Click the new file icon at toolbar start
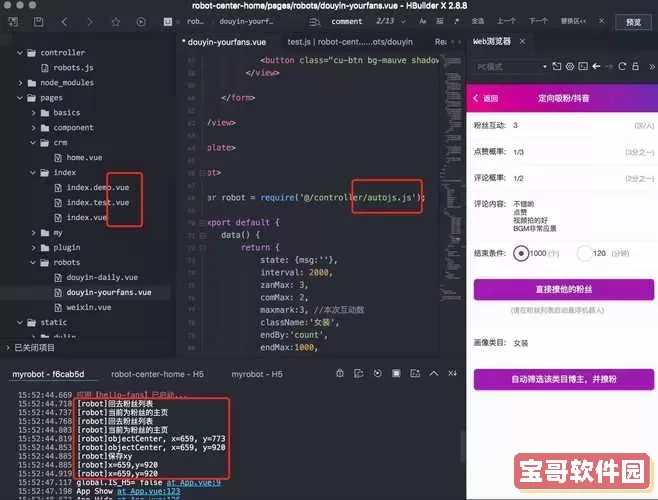This screenshot has height=500, width=658. (x=13, y=21)
